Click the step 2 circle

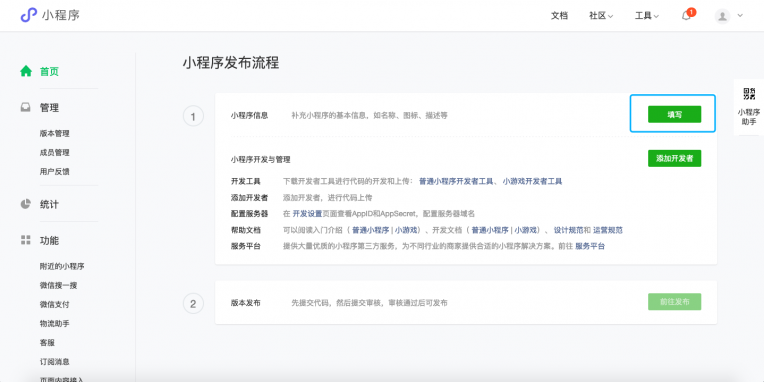[x=193, y=304]
